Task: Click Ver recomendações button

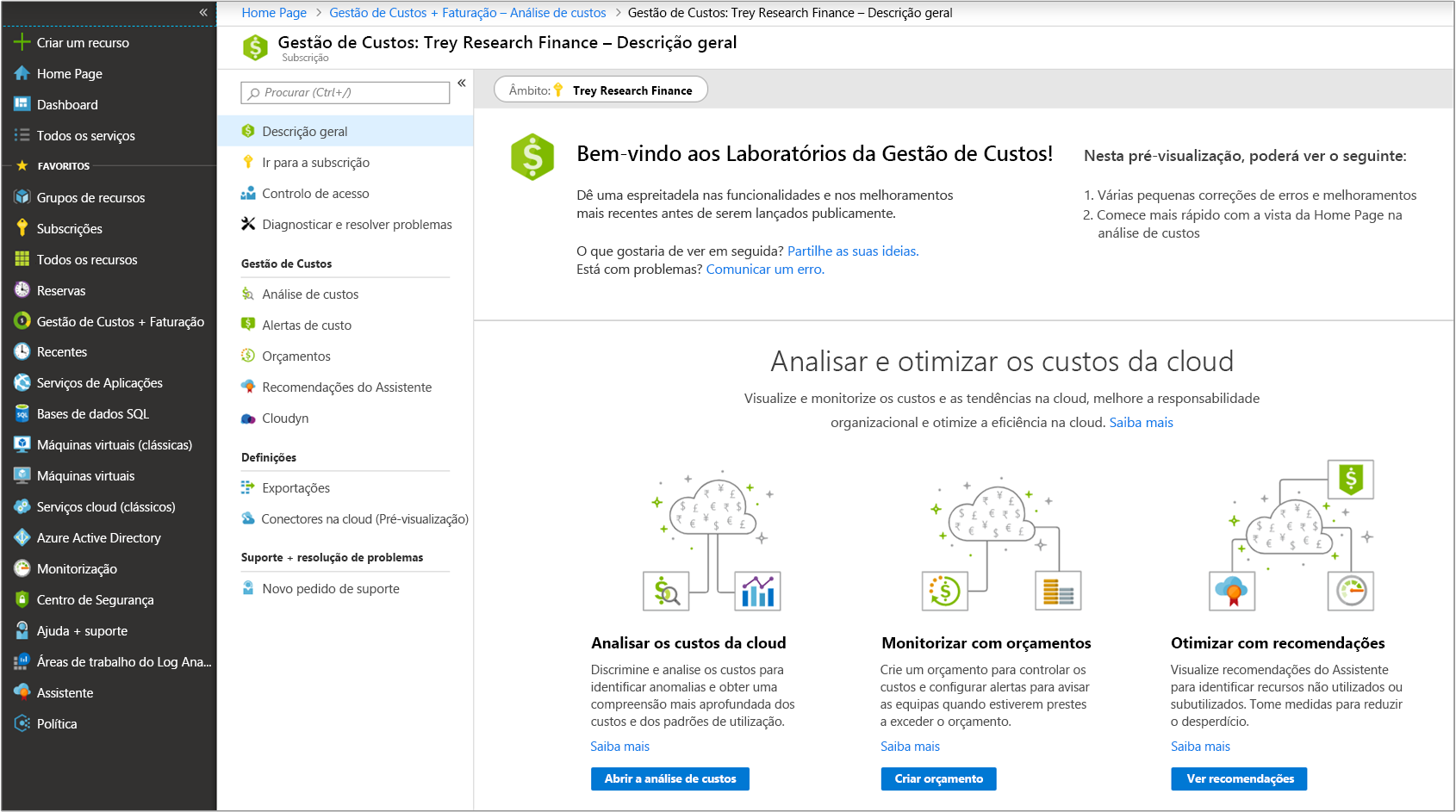Action: pos(1240,778)
